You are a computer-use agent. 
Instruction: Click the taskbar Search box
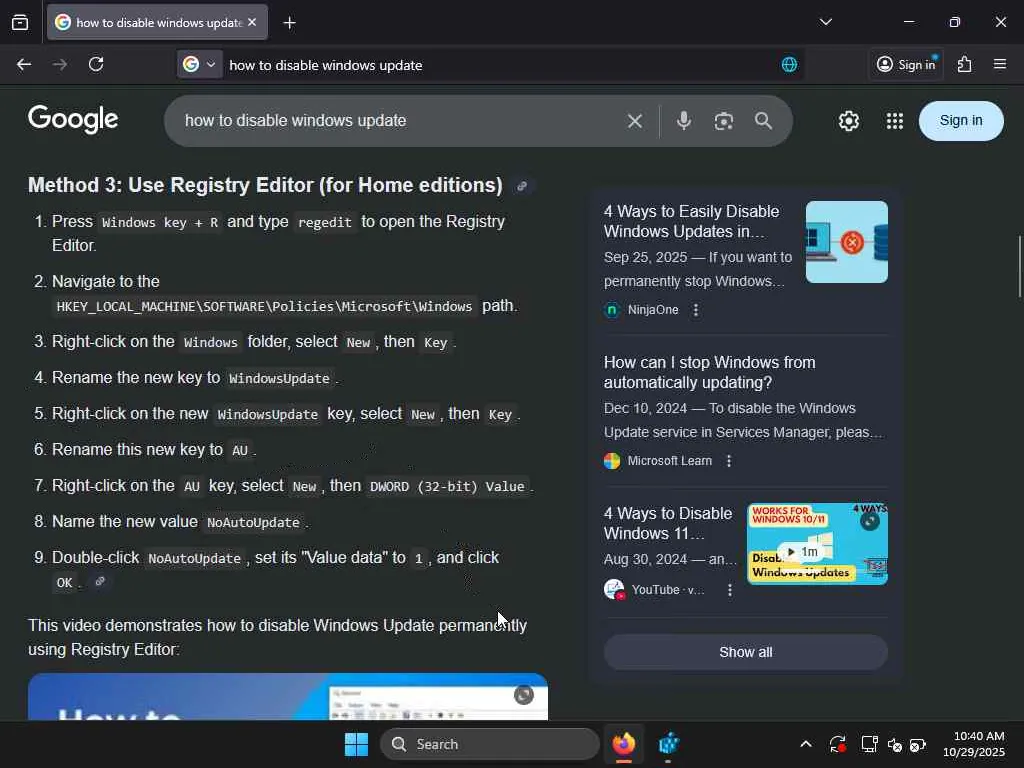(x=490, y=744)
